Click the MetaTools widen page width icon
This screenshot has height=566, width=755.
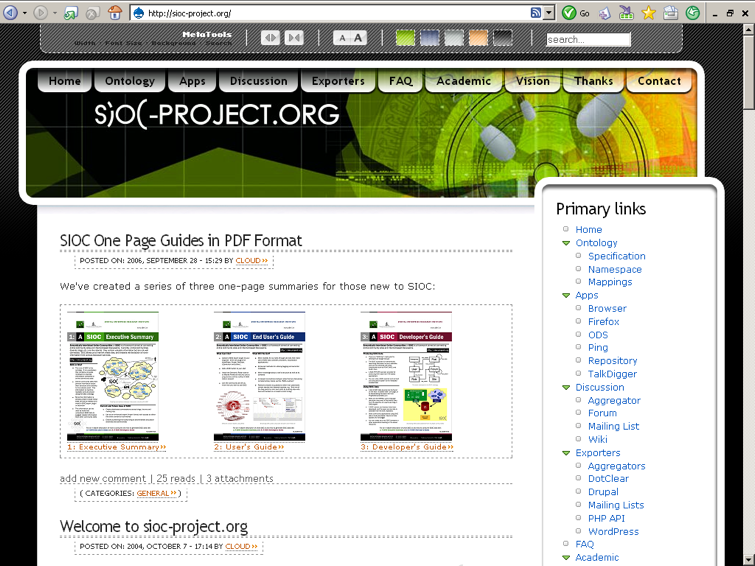(270, 38)
